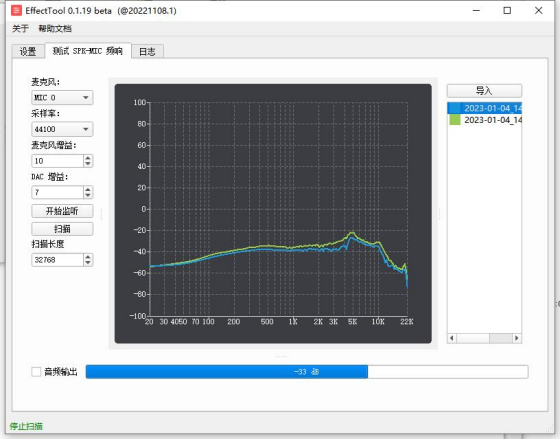Increase microphone gain with up arrow
Image resolution: width=560 pixels, height=439 pixels.
click(x=88, y=158)
